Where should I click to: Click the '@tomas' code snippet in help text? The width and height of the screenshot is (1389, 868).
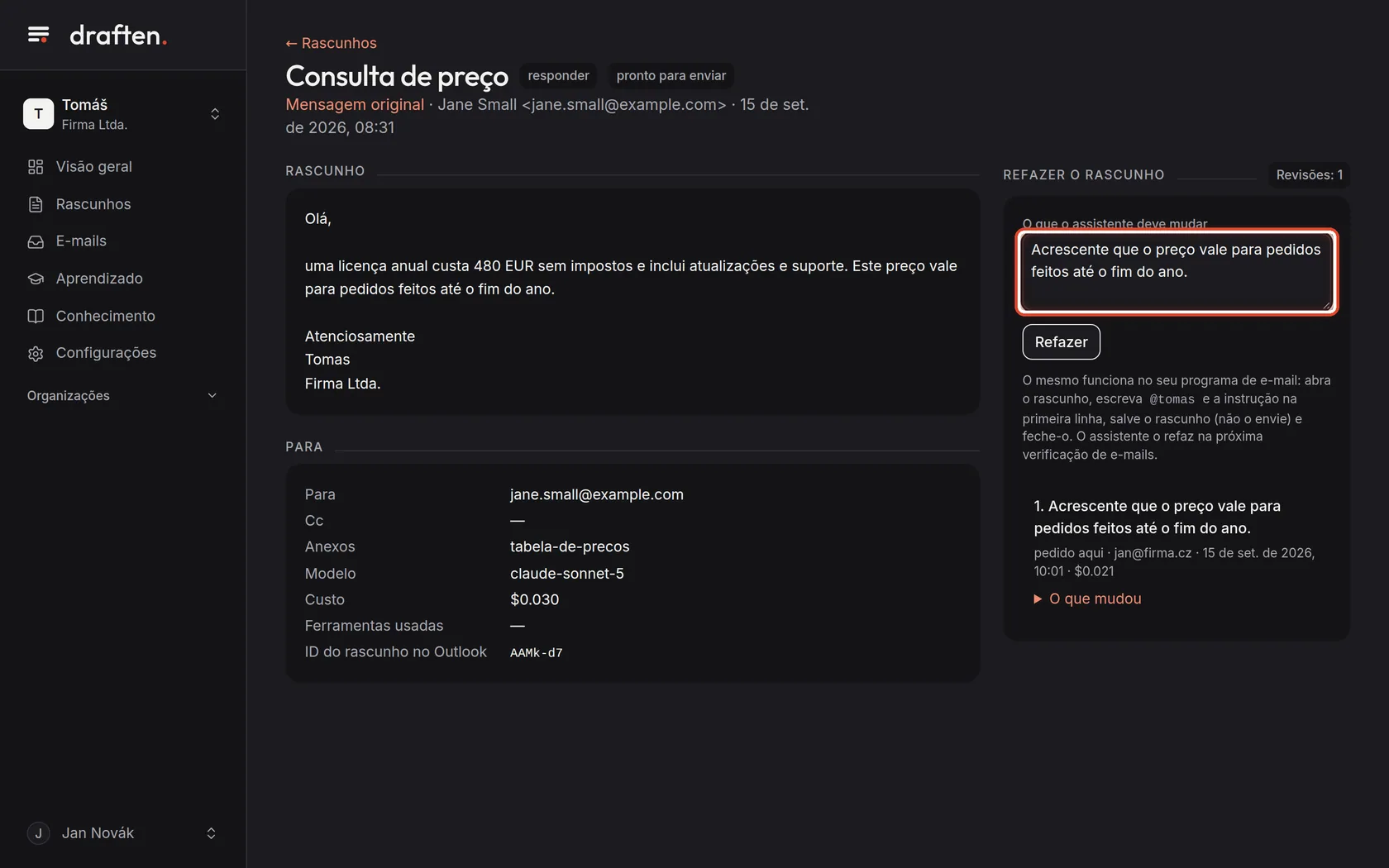click(x=1172, y=399)
